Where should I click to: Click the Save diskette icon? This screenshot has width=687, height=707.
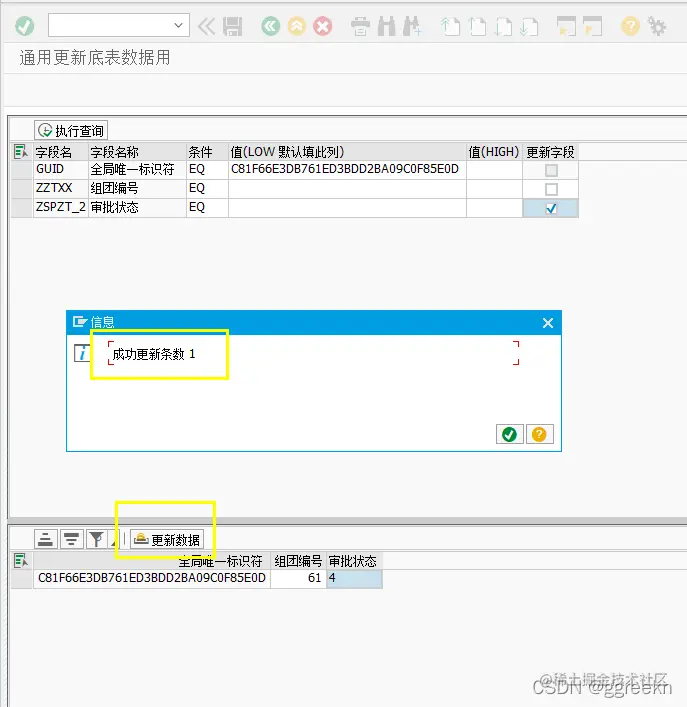[233, 27]
